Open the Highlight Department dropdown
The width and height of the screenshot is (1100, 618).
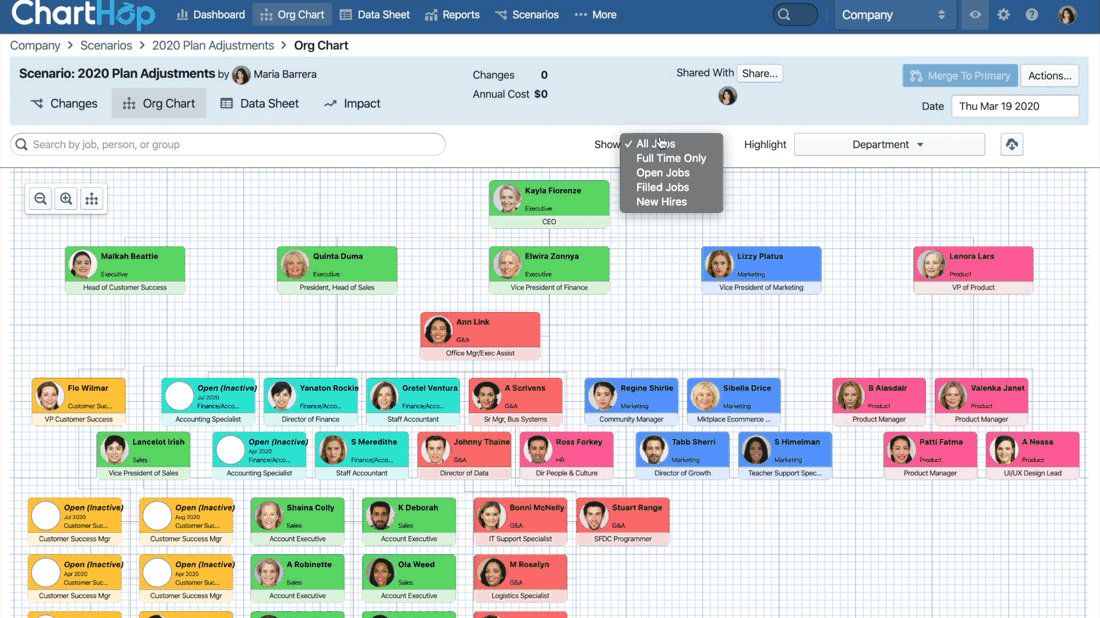888,145
